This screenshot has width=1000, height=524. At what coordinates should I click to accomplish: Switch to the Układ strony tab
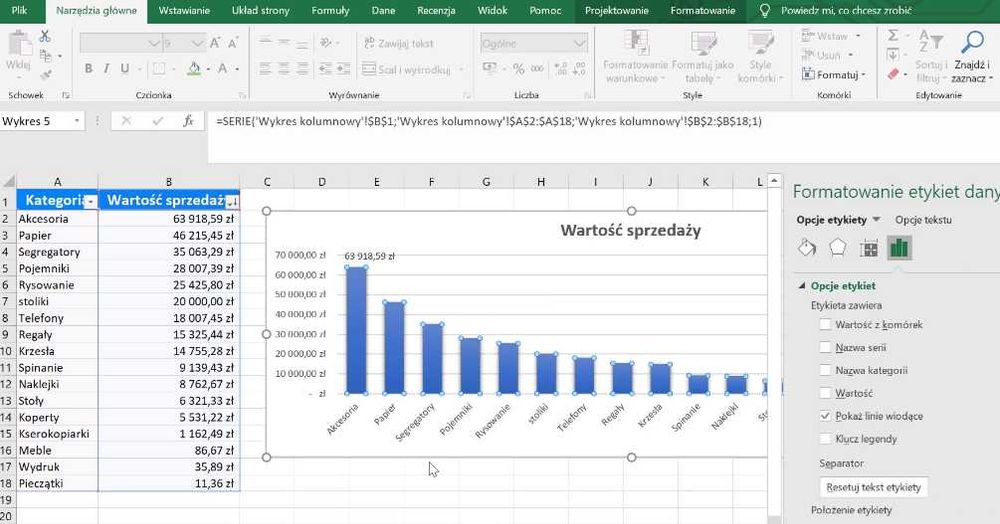coord(260,11)
